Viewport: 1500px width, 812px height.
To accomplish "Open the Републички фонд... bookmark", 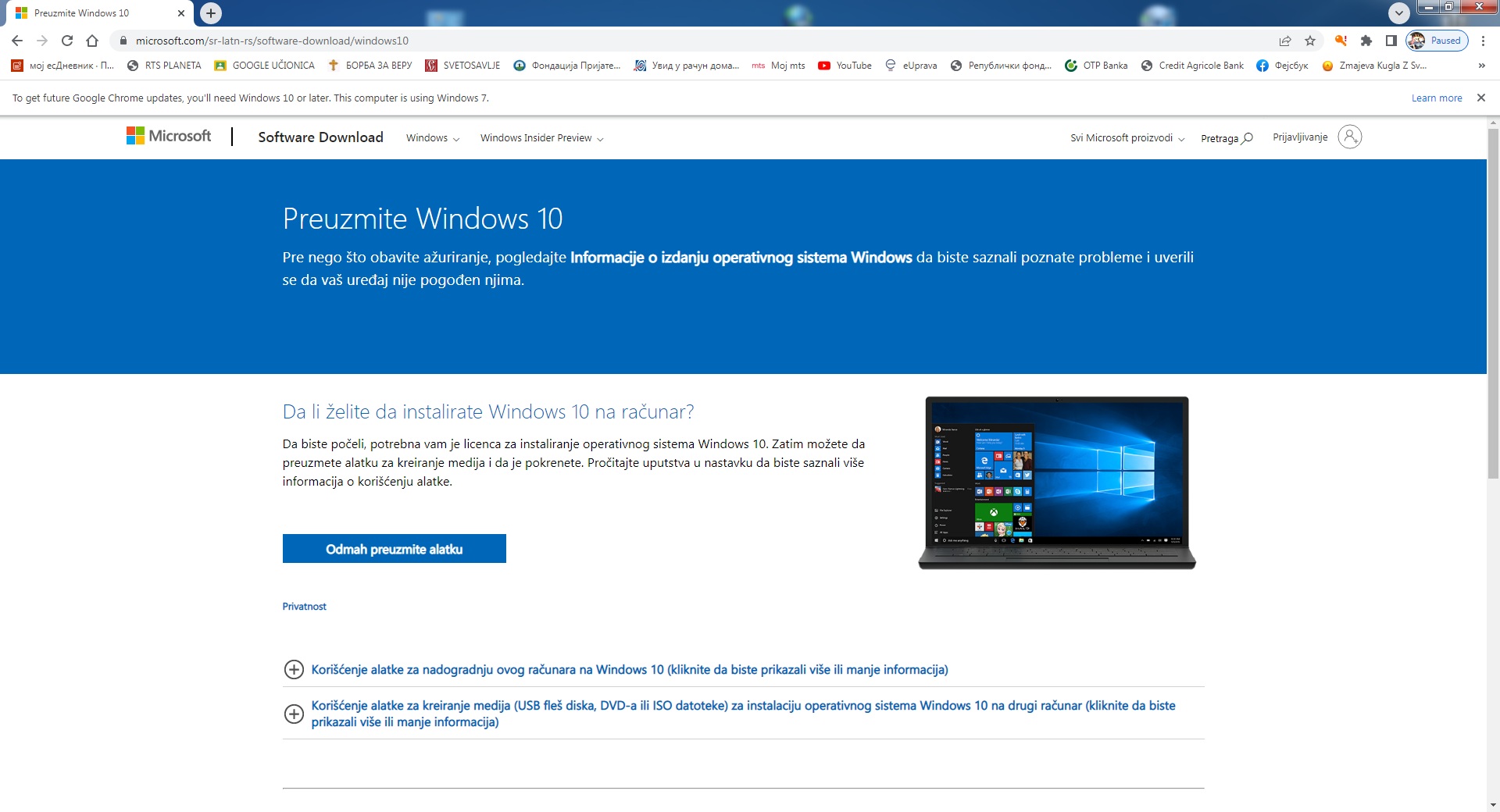I will point(1001,66).
